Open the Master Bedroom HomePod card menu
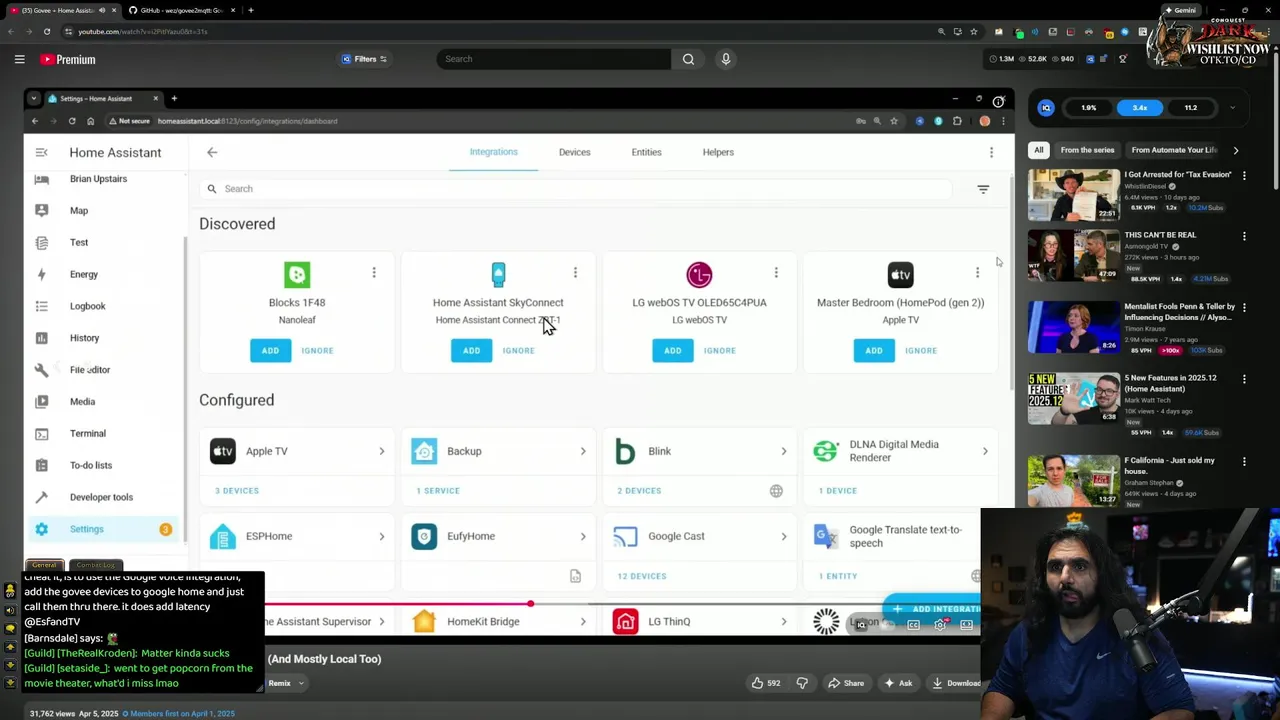Screen dimensions: 1280x720 (x=977, y=272)
